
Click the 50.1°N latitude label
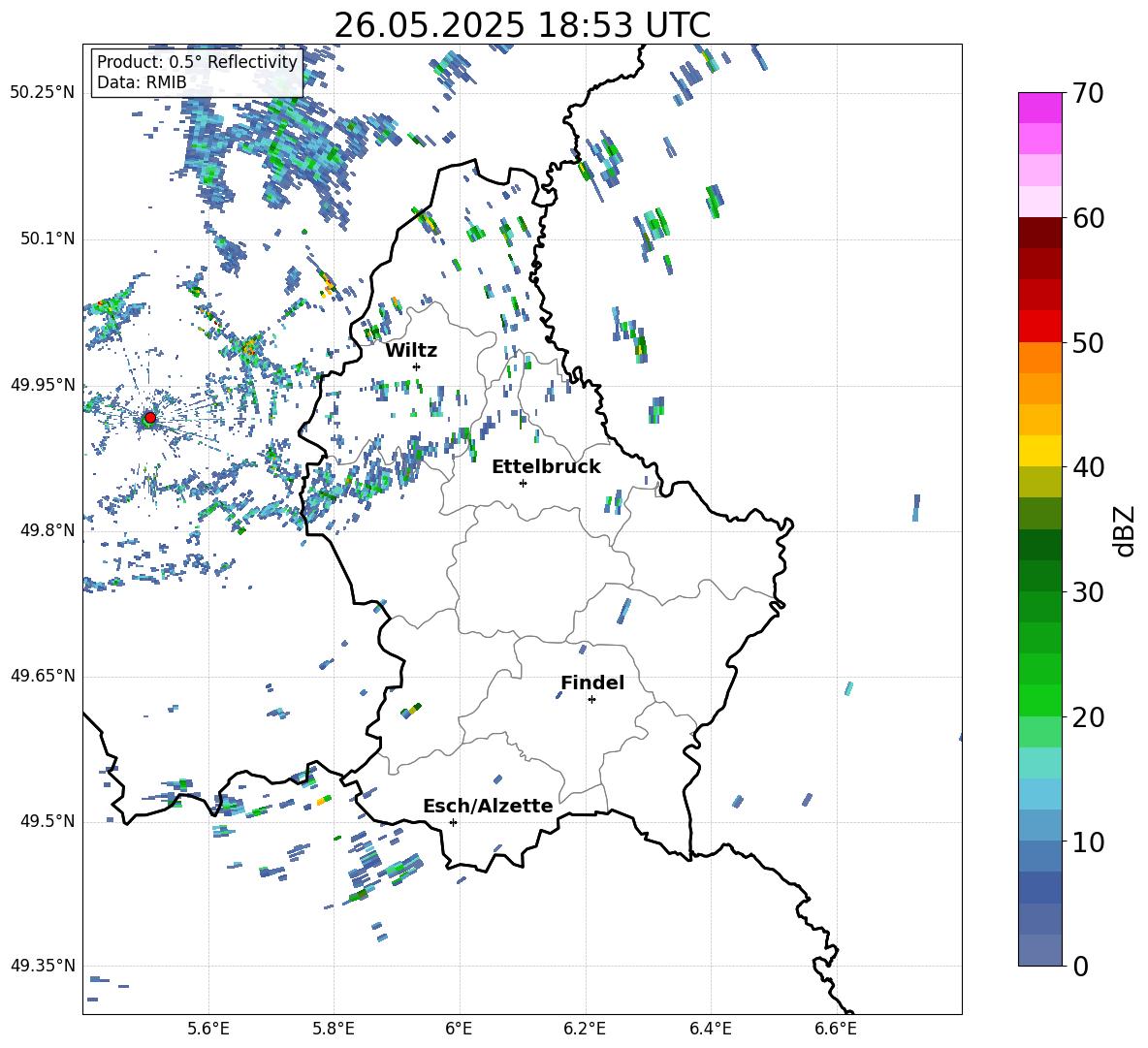48,239
